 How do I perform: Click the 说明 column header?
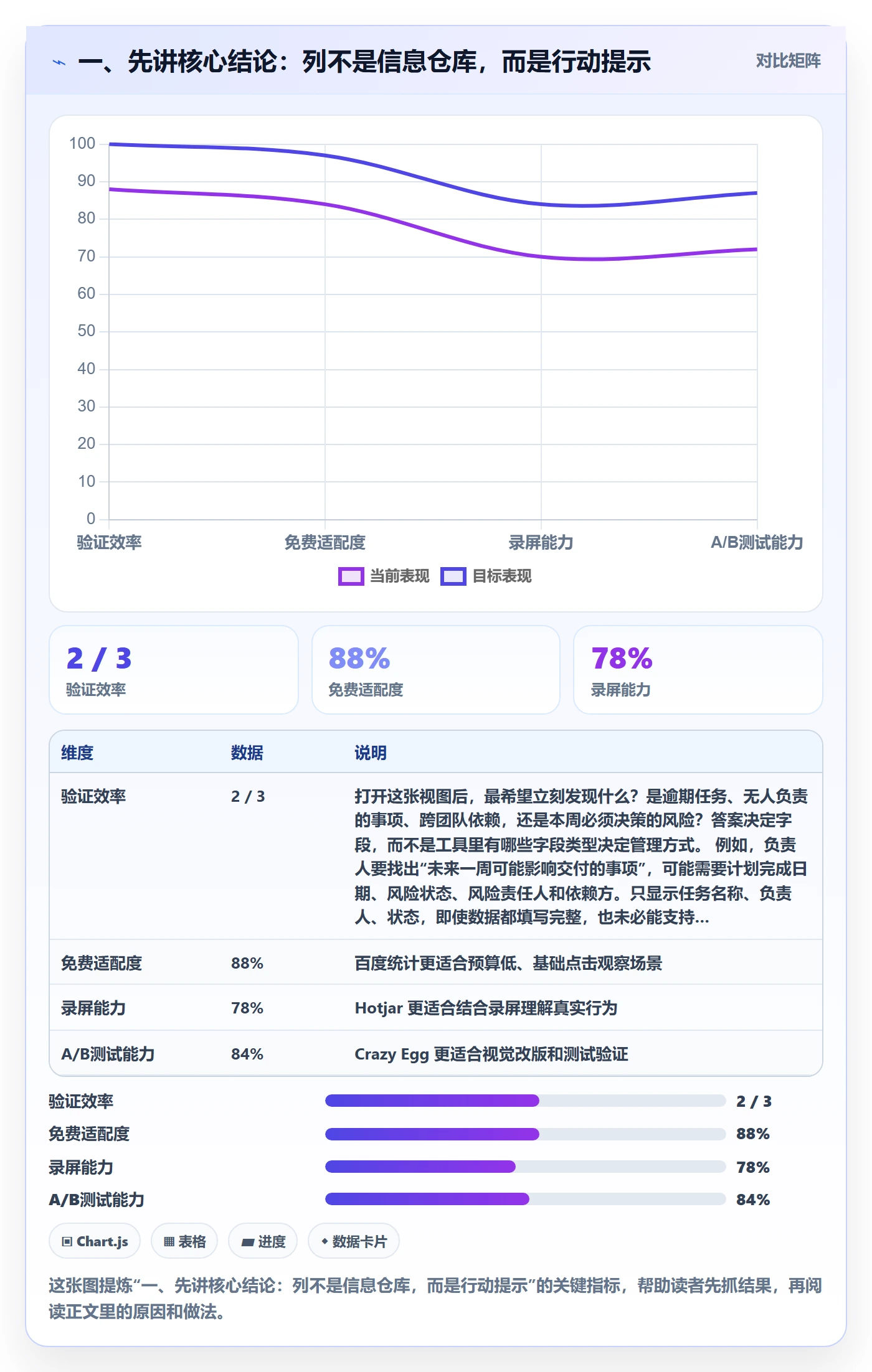[371, 753]
